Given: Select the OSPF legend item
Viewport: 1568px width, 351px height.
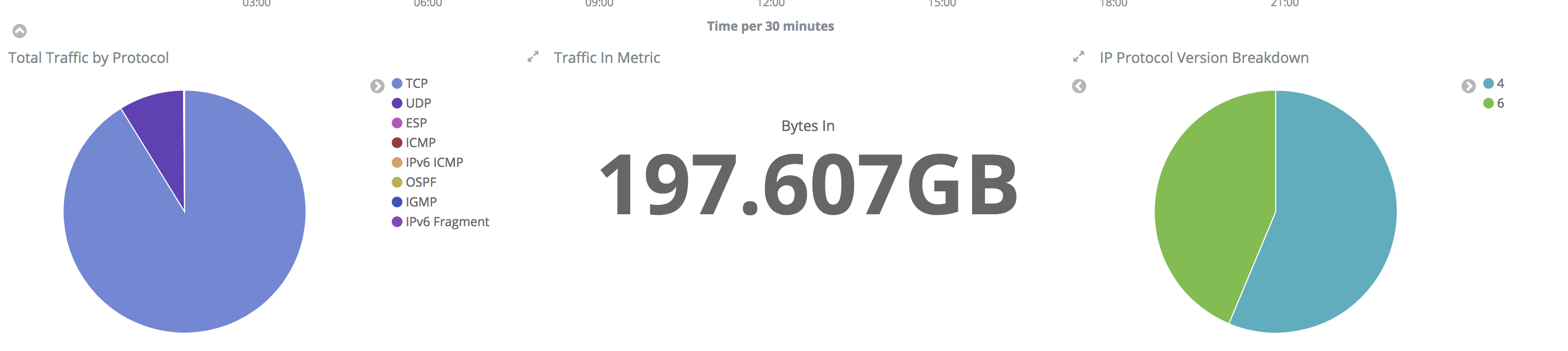Looking at the screenshot, I should [414, 183].
